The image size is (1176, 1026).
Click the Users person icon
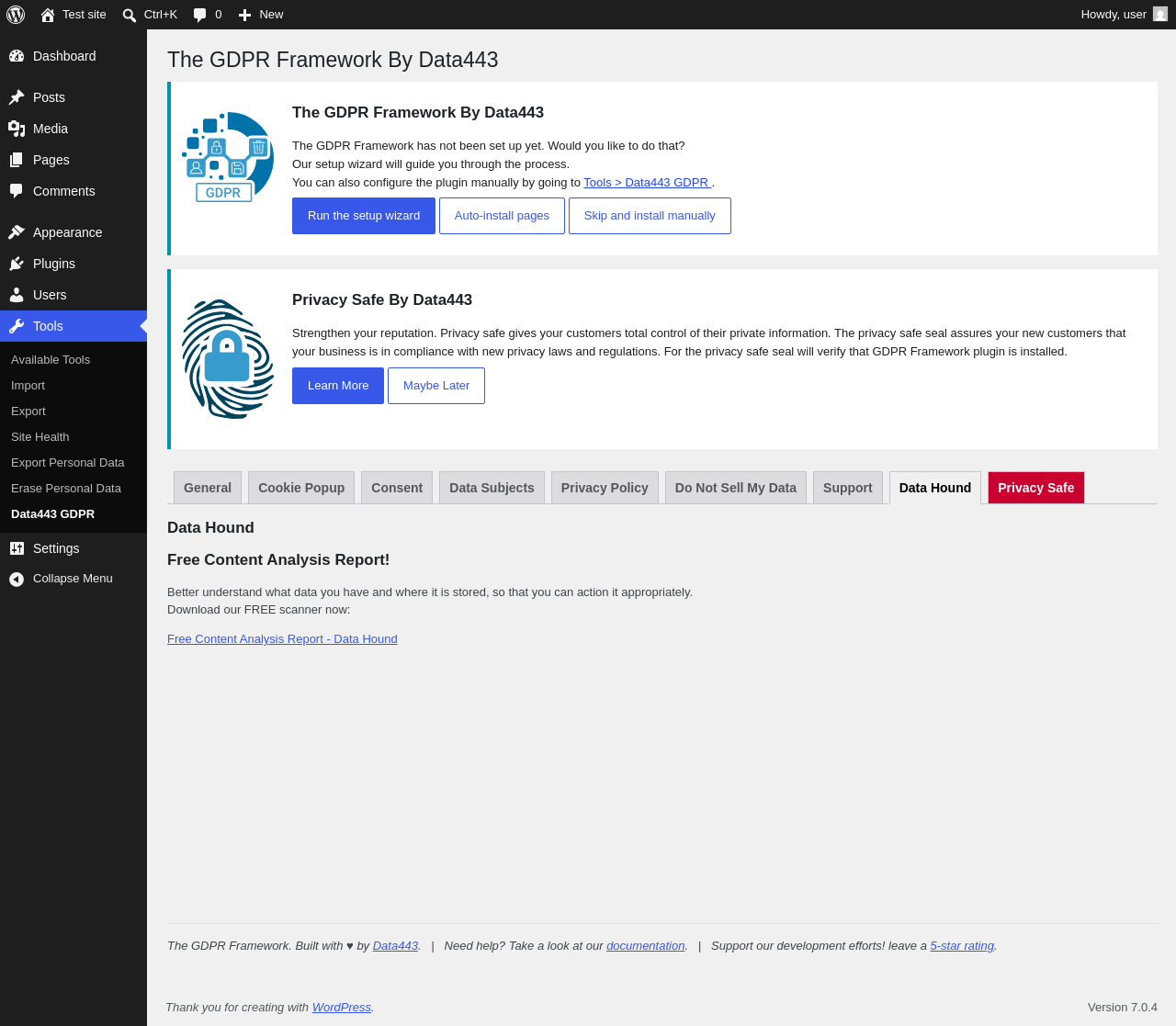pos(17,295)
